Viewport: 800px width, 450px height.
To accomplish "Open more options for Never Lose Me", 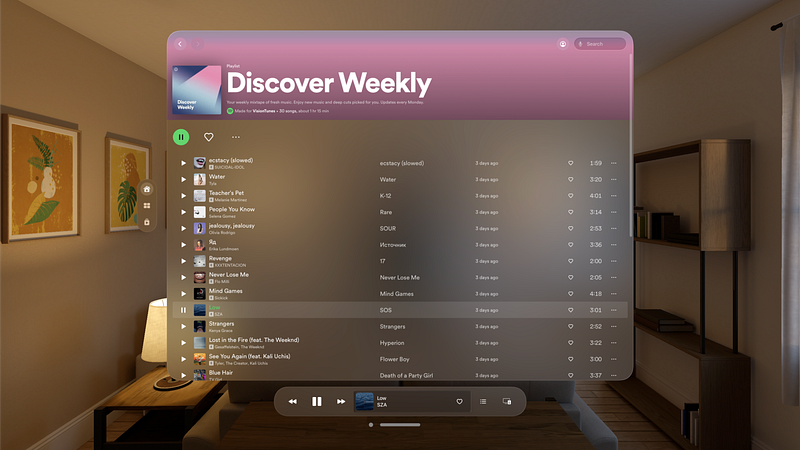I will click(x=614, y=278).
